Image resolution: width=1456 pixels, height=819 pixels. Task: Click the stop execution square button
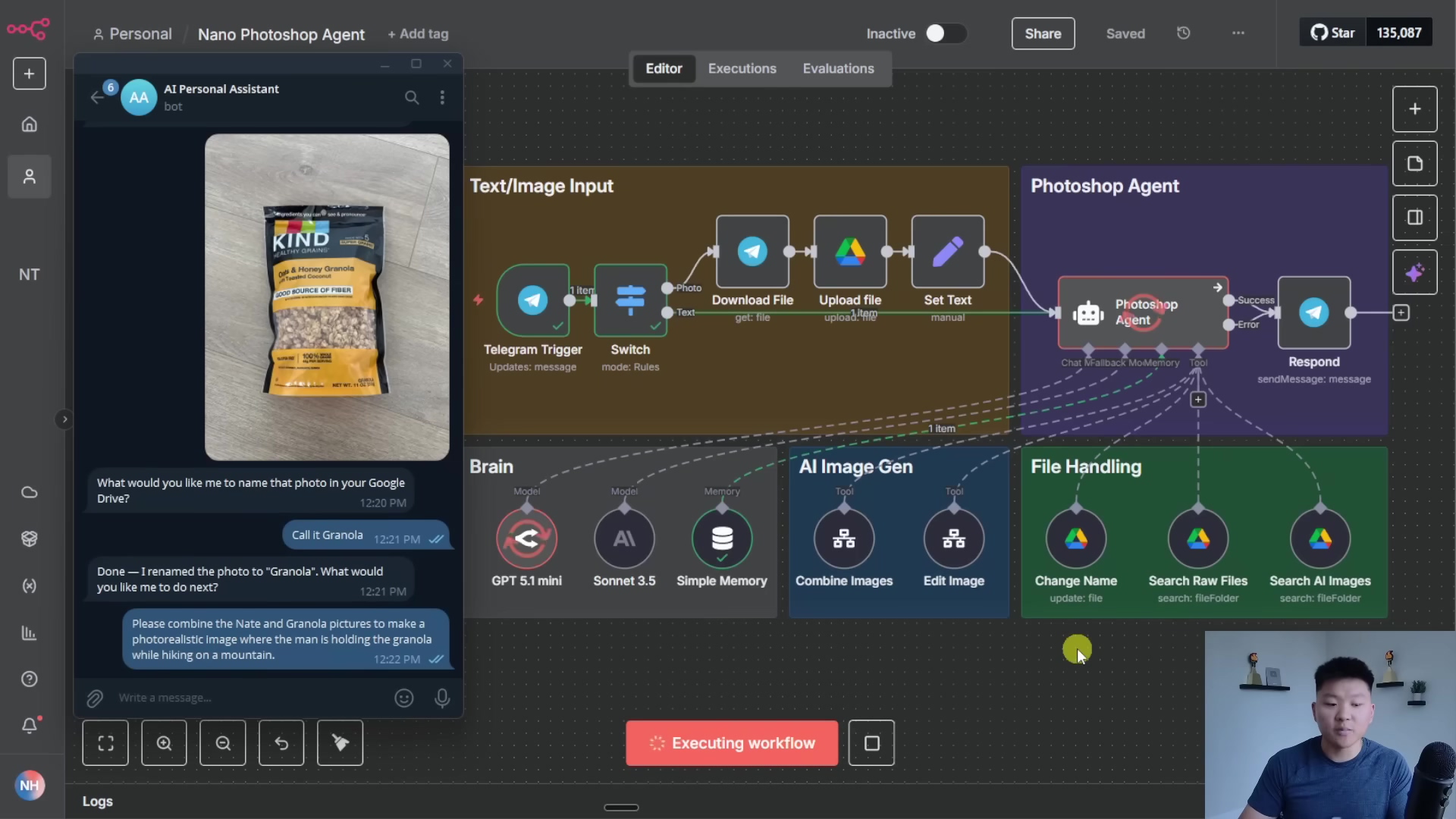[871, 743]
